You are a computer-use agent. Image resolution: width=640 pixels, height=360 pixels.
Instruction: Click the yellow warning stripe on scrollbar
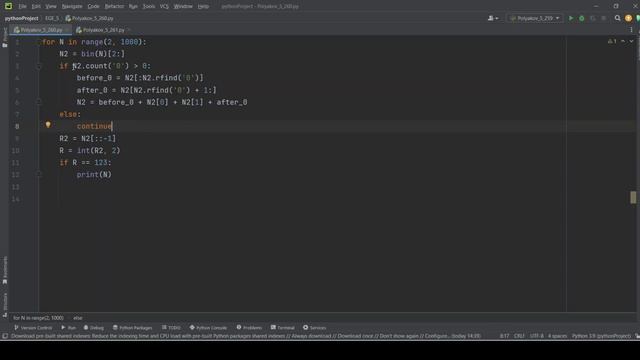click(633, 198)
